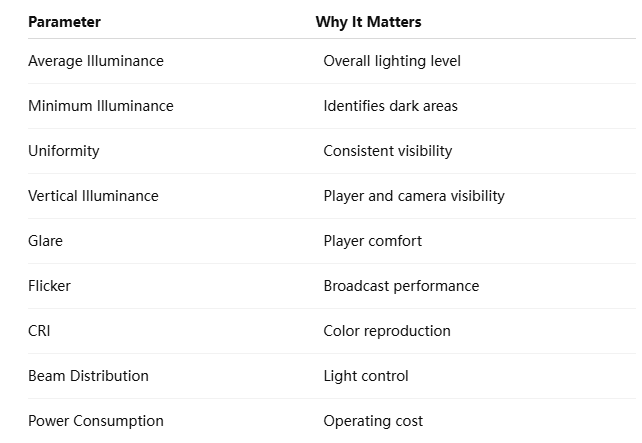Click the Parameter column header
Viewport: 642px width, 443px height.
click(64, 22)
